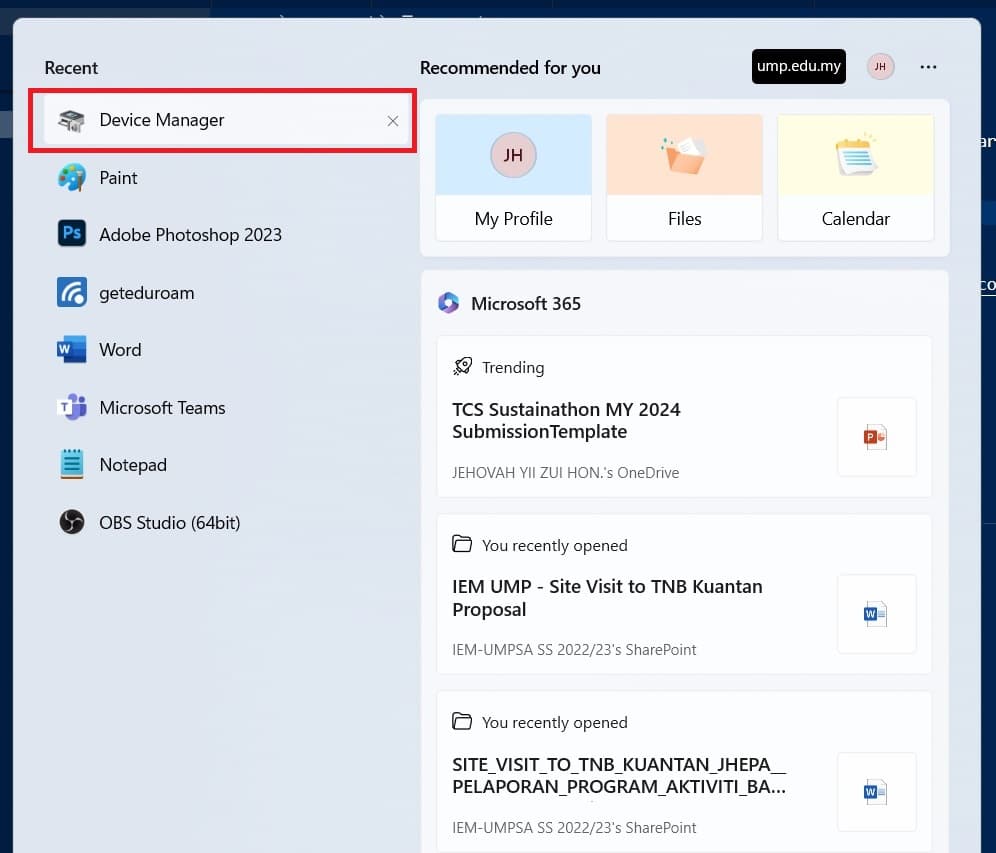Click the Recommended for you heading
The image size is (996, 853).
(x=510, y=67)
